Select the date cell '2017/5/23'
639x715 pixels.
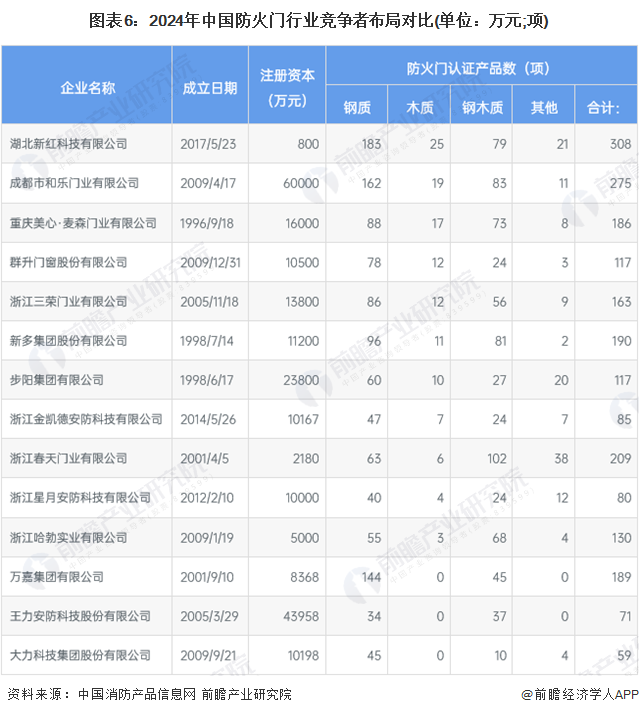point(208,144)
